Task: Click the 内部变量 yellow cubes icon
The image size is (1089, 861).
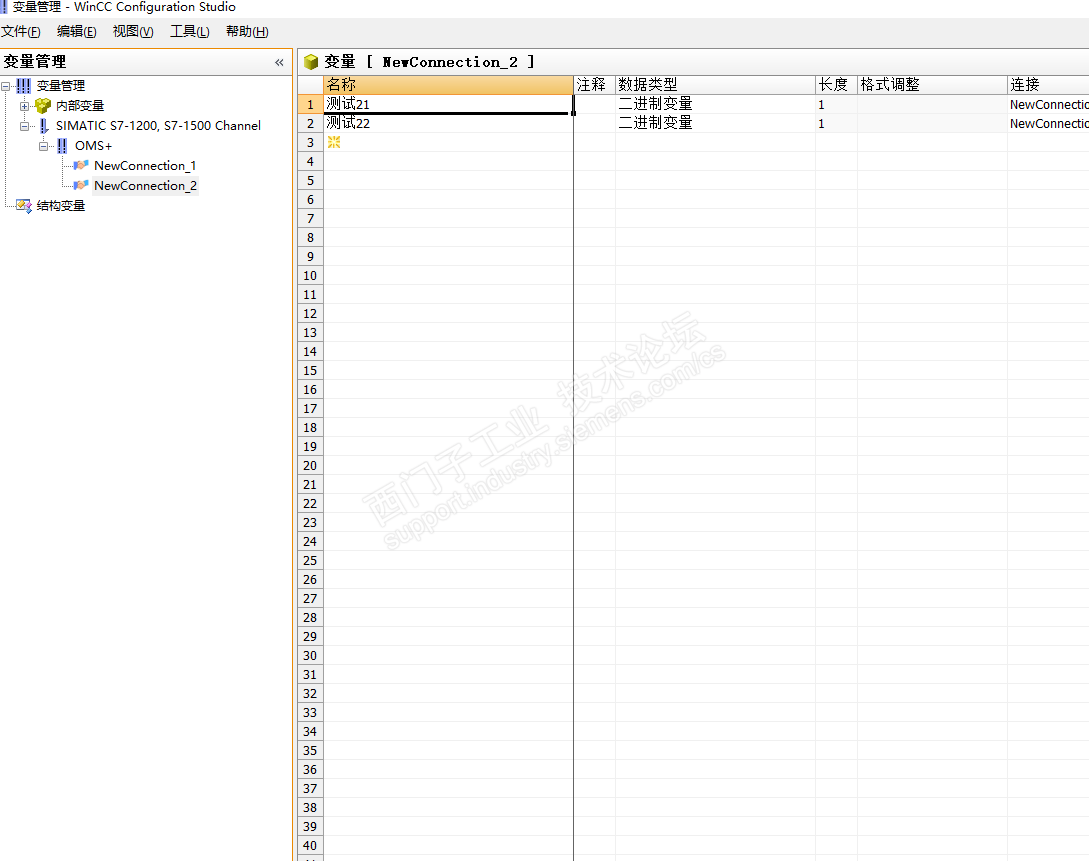Action: point(43,106)
